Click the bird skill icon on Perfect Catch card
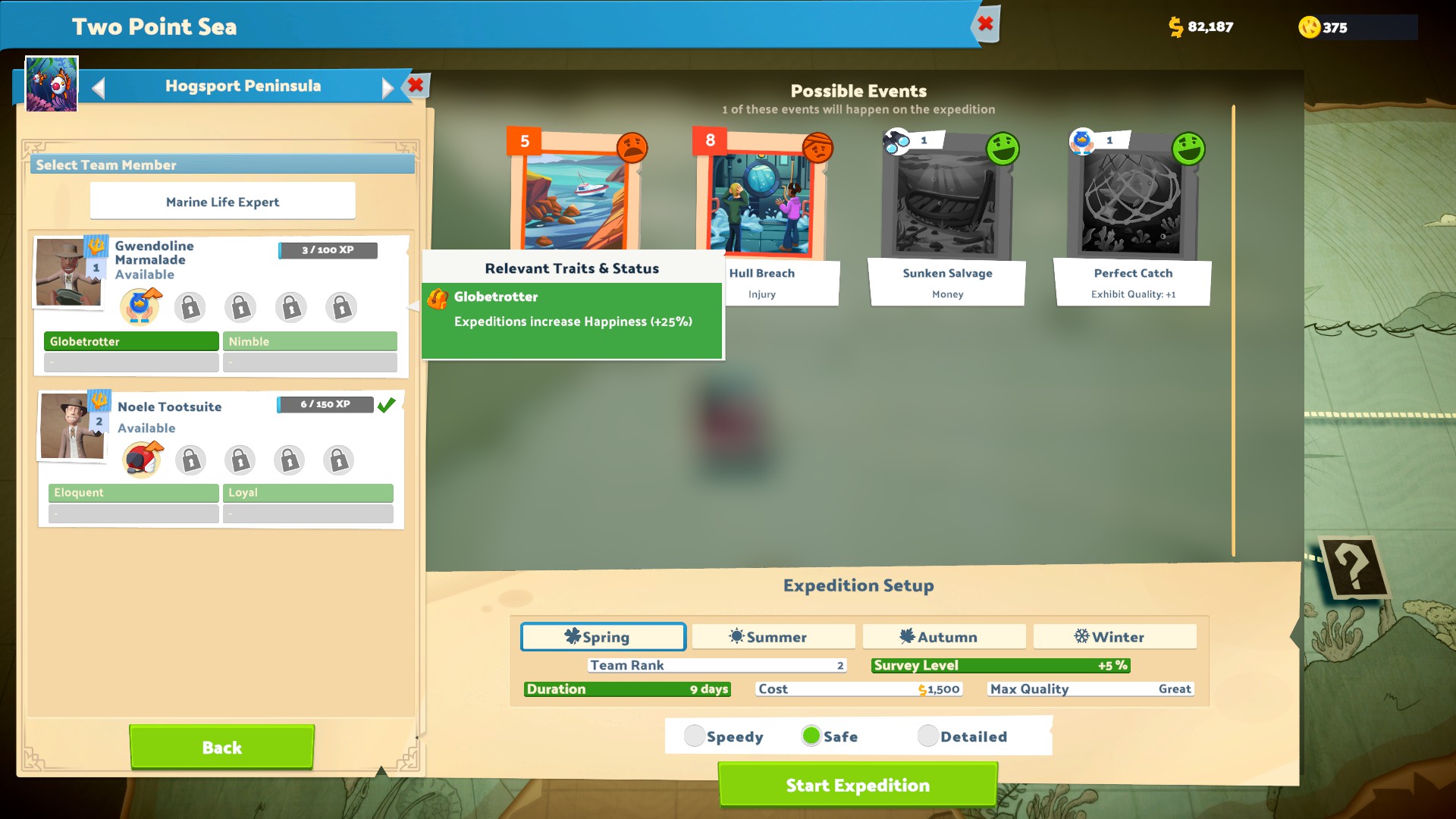Viewport: 1456px width, 819px height. coord(1082,140)
